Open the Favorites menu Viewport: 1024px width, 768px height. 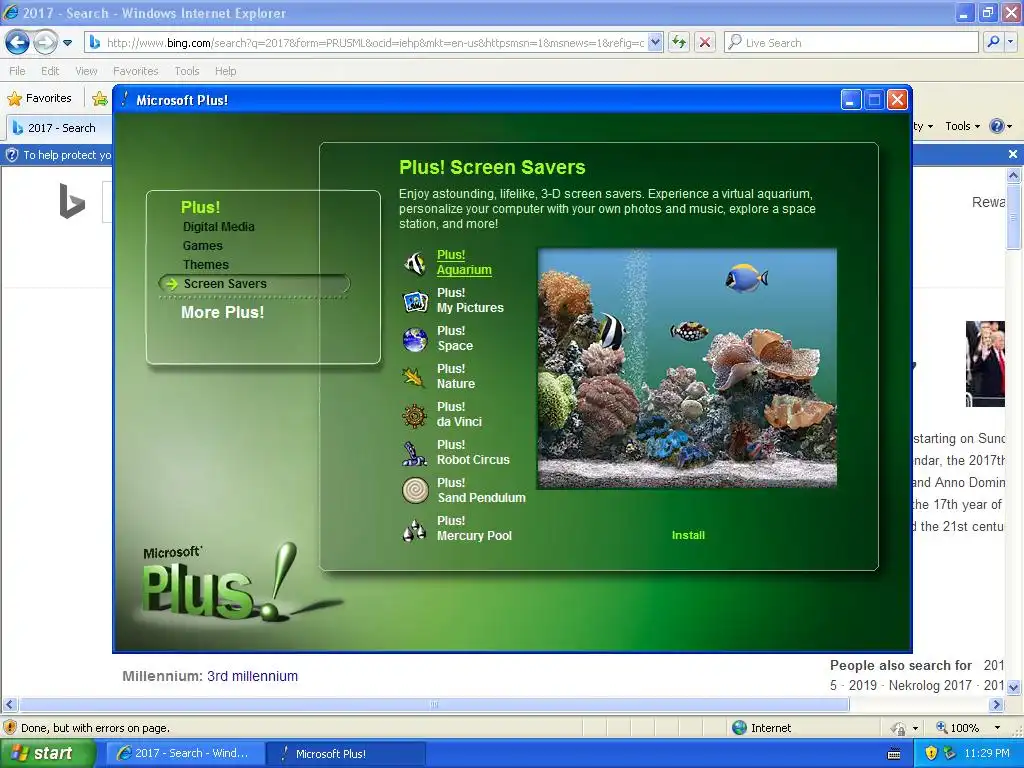[x=136, y=71]
